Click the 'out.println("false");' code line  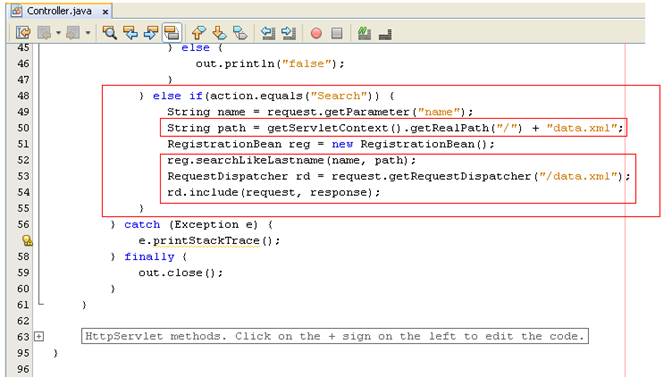tap(270, 64)
